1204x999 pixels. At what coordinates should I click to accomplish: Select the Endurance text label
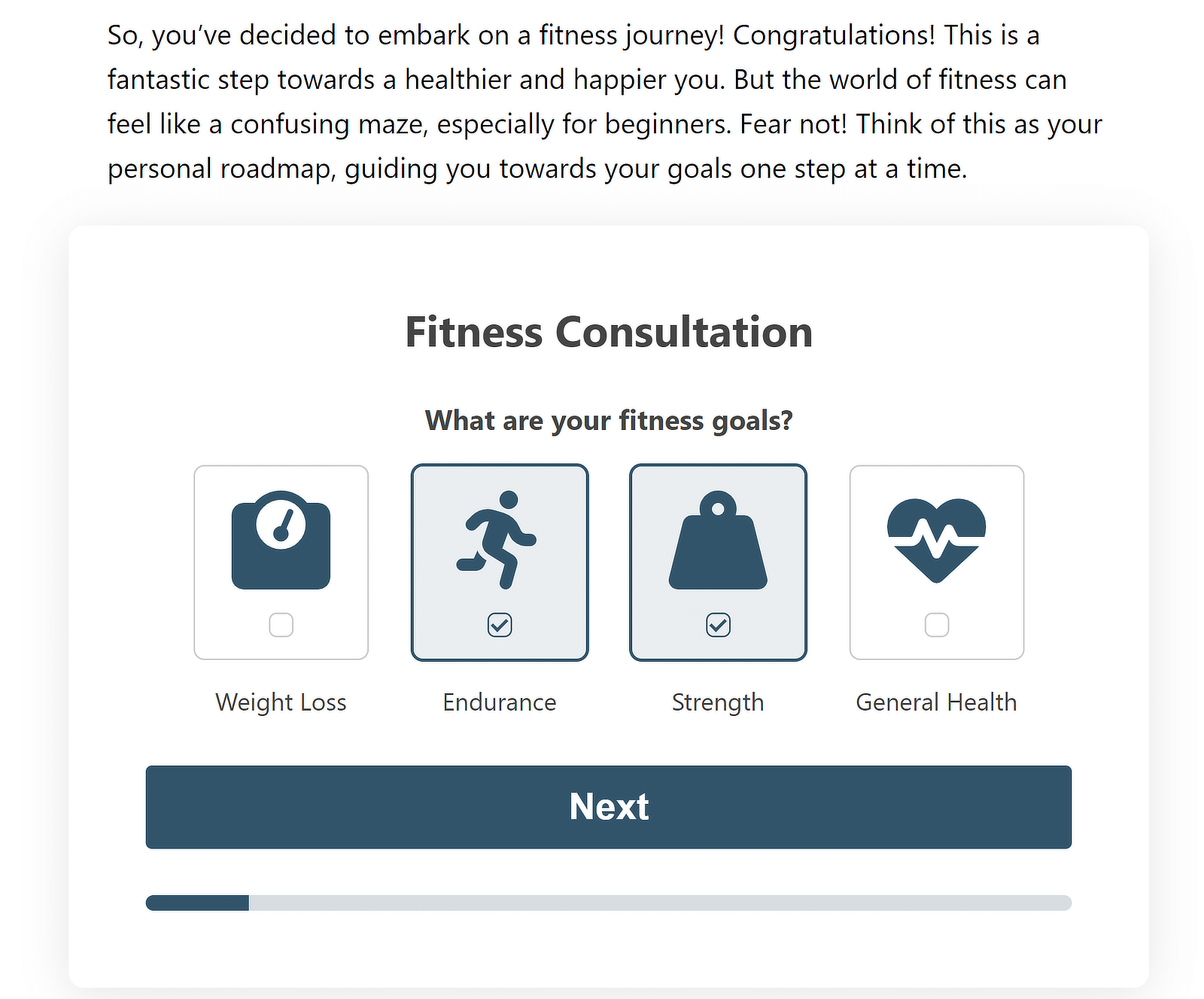point(500,702)
